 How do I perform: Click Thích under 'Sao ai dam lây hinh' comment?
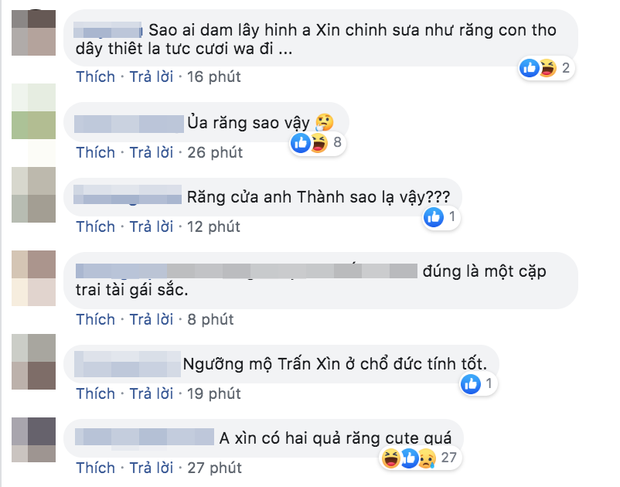point(95,75)
